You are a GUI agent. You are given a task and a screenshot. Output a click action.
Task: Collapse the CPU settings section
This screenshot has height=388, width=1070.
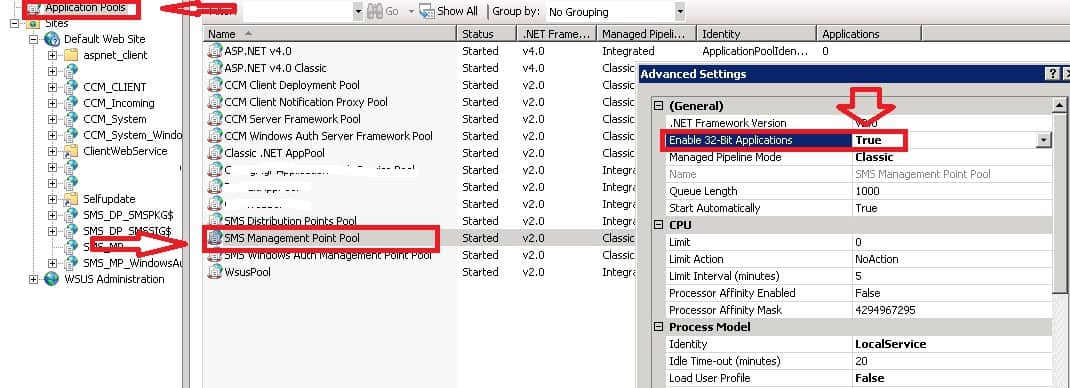click(659, 225)
